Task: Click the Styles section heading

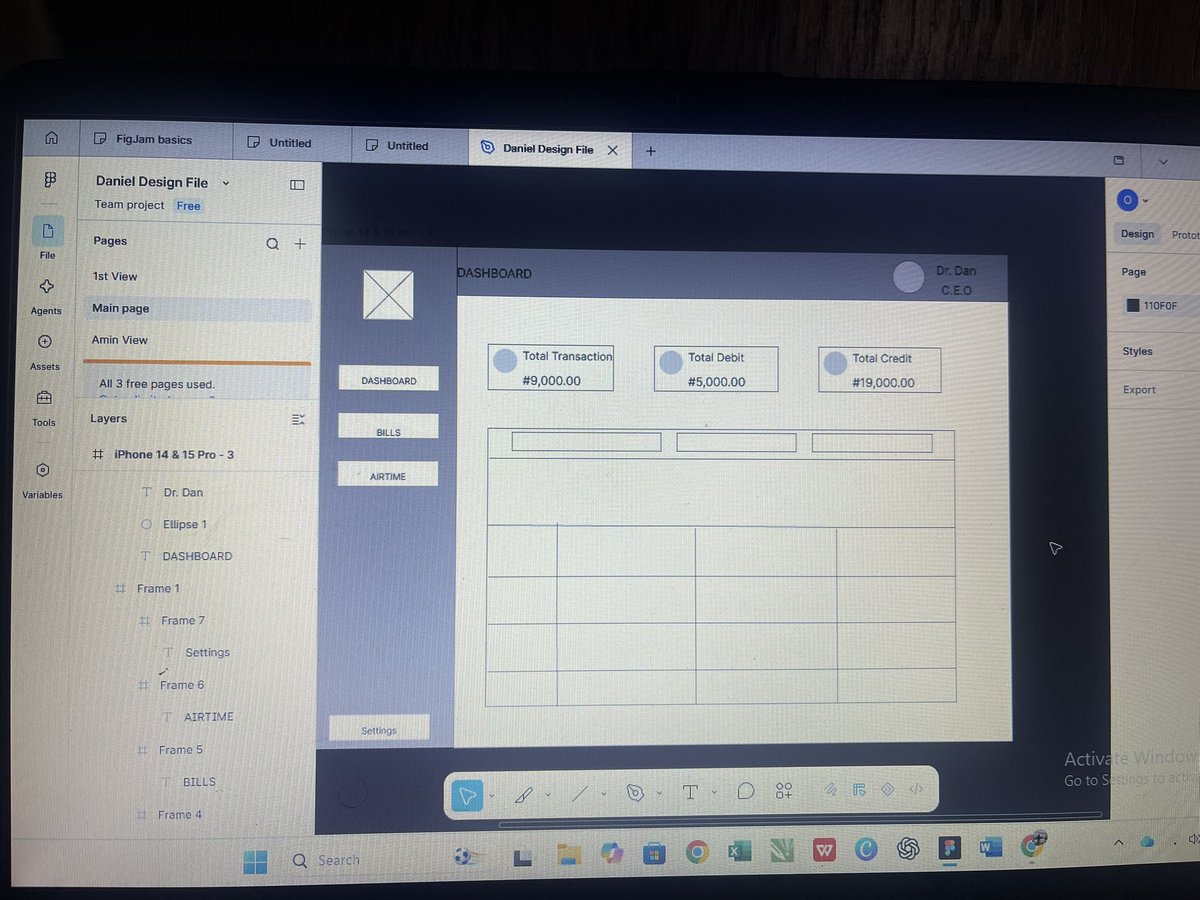Action: pyautogui.click(x=1137, y=352)
